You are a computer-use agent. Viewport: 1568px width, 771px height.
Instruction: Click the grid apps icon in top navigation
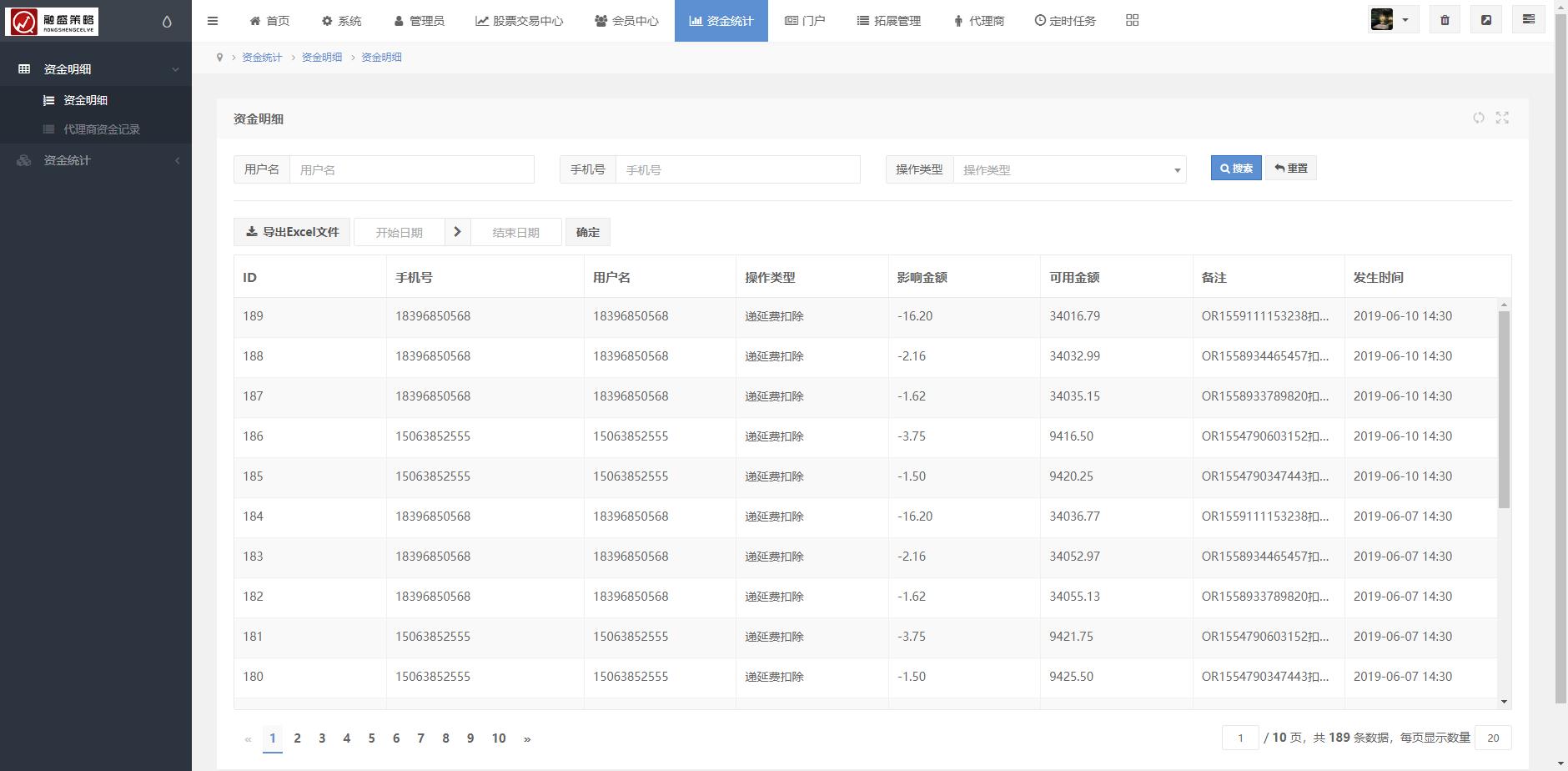coord(1132,20)
